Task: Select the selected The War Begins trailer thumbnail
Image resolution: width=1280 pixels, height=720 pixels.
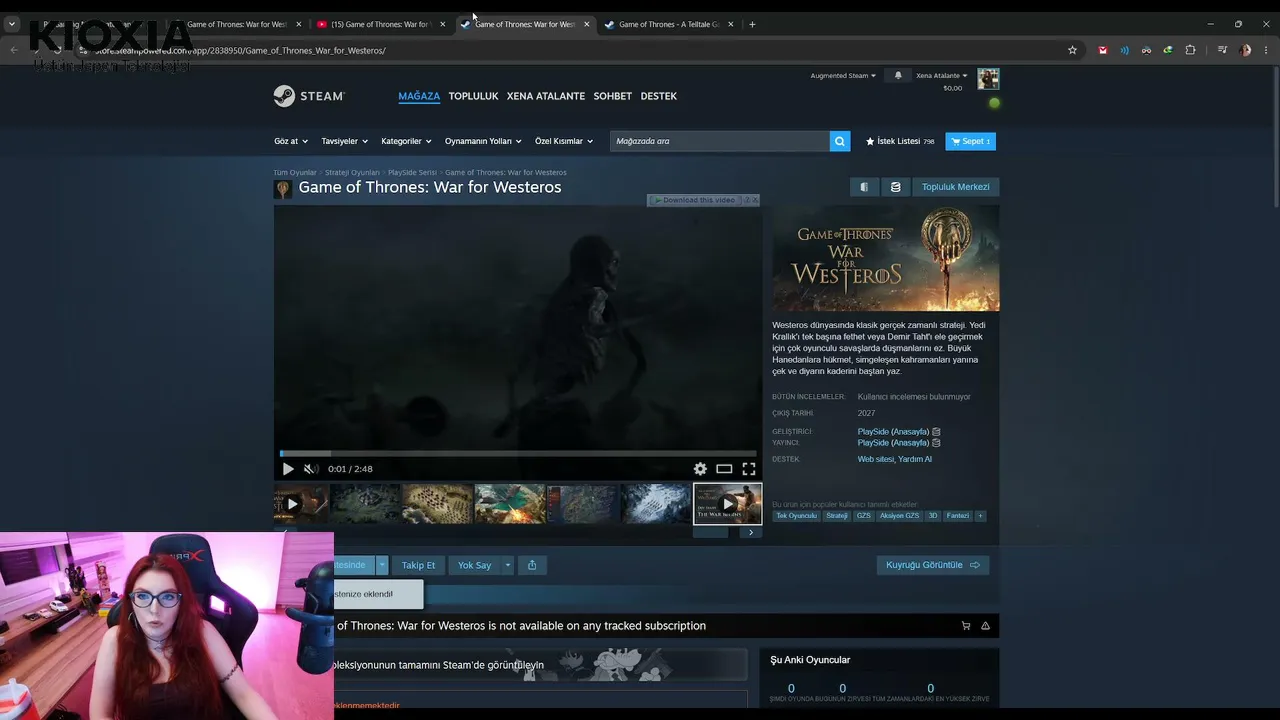Action: pyautogui.click(x=727, y=504)
